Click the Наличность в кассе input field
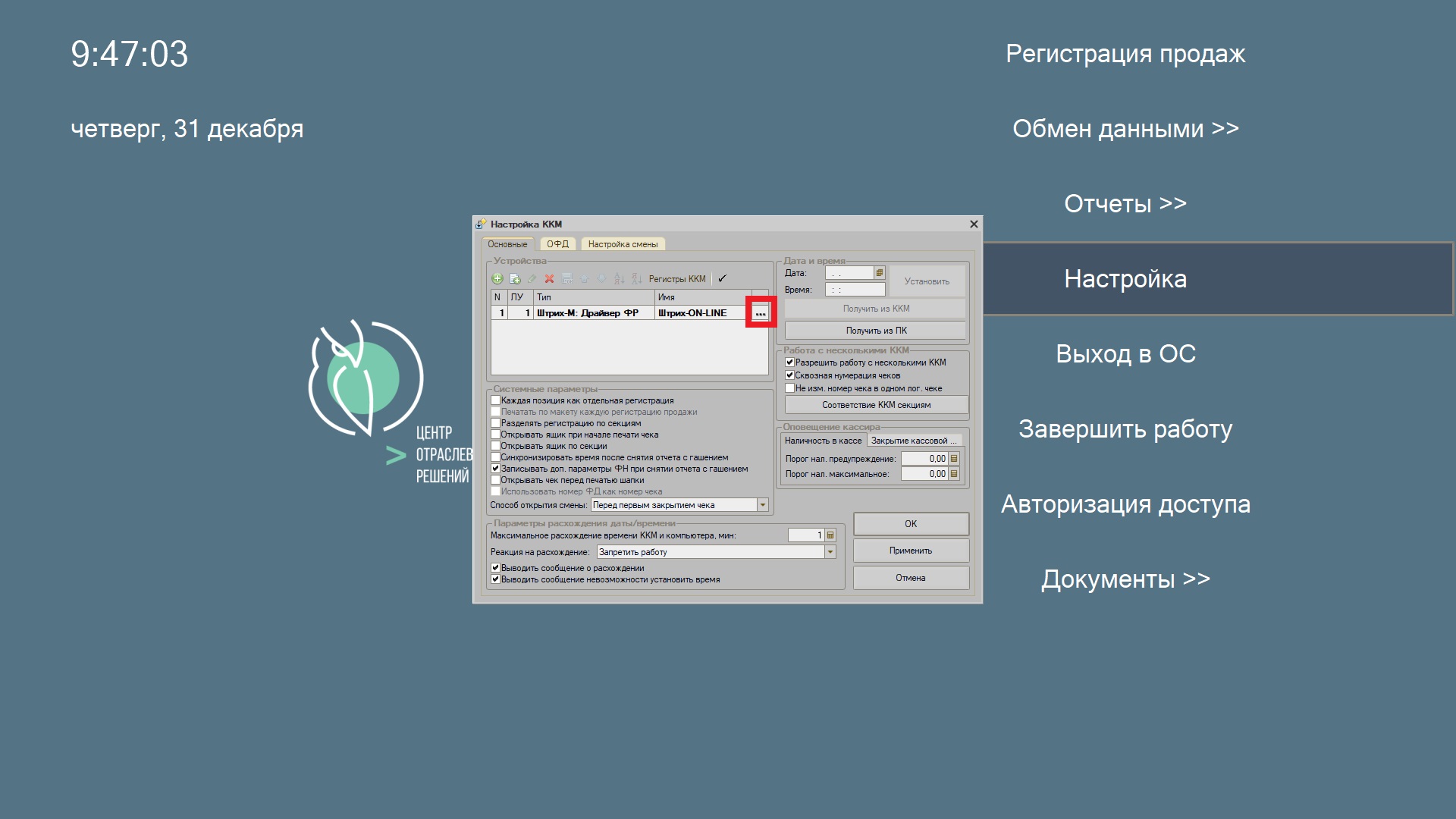This screenshot has width=1456, height=819. (820, 440)
